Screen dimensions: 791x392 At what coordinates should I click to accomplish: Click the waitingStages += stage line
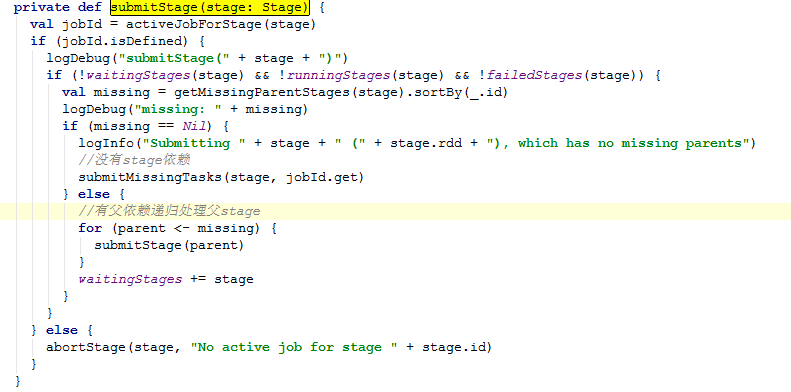point(165,279)
